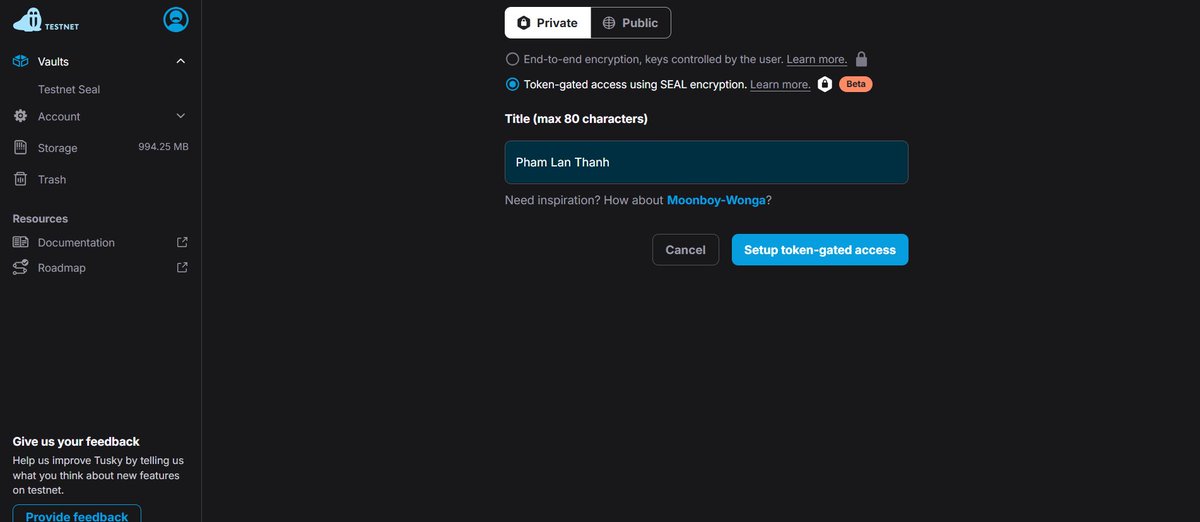The height and width of the screenshot is (522, 1200).
Task: Click Learn more for SEAL encryption
Action: pos(780,84)
